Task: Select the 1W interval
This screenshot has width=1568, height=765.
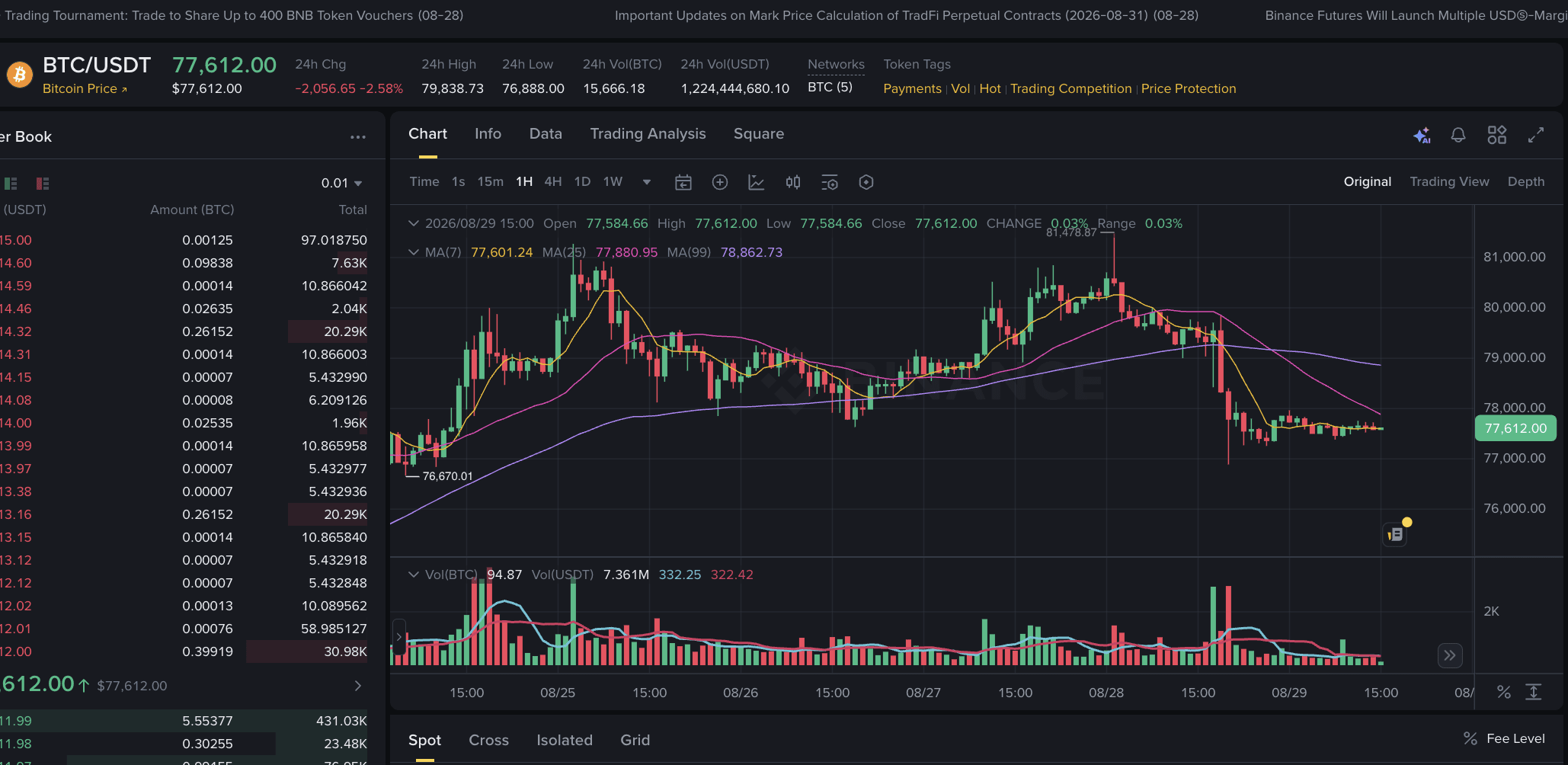Action: tap(613, 181)
